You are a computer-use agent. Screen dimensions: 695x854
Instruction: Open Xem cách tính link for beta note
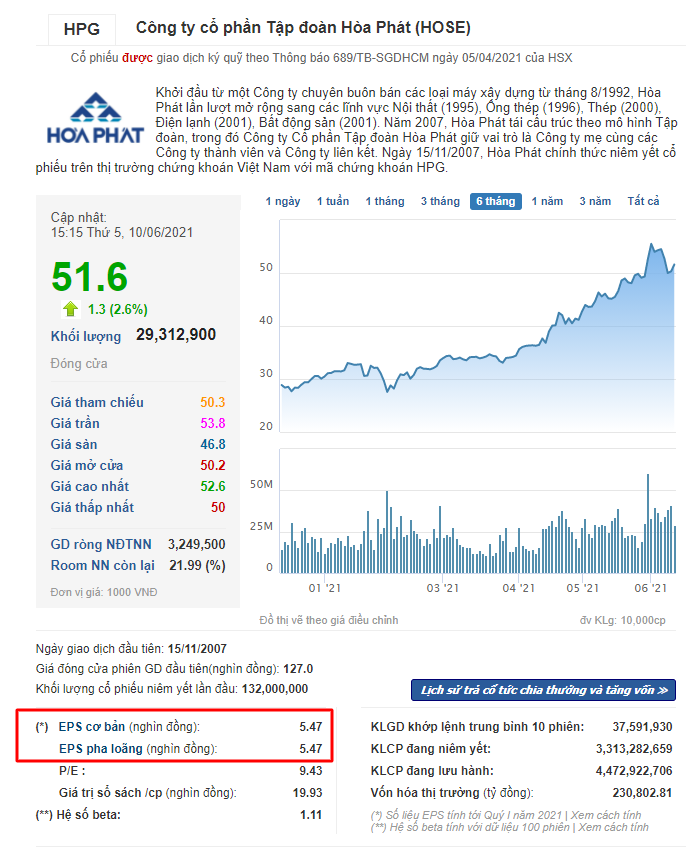click(612, 827)
